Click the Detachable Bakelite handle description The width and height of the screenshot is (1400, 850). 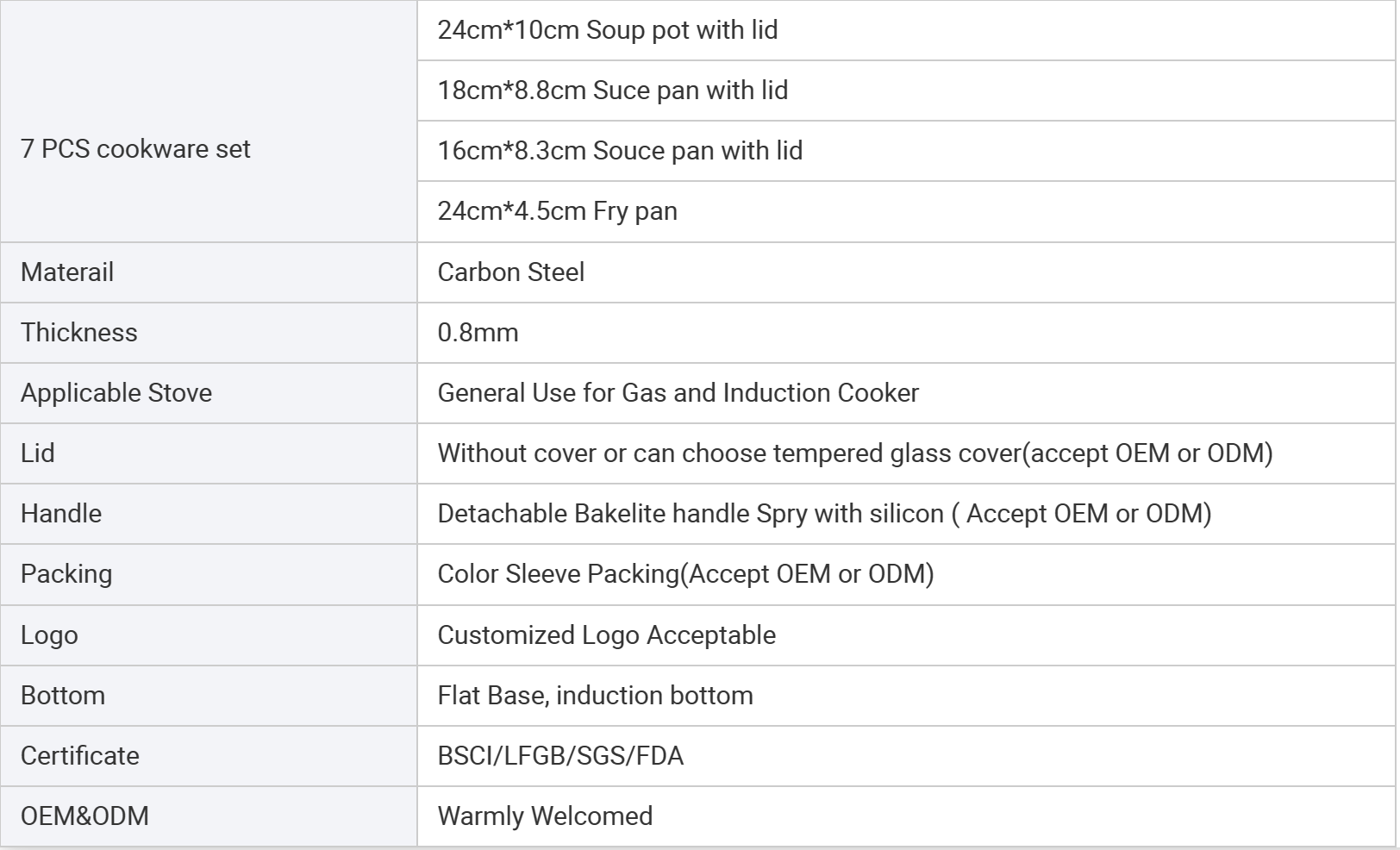pyautogui.click(x=825, y=514)
